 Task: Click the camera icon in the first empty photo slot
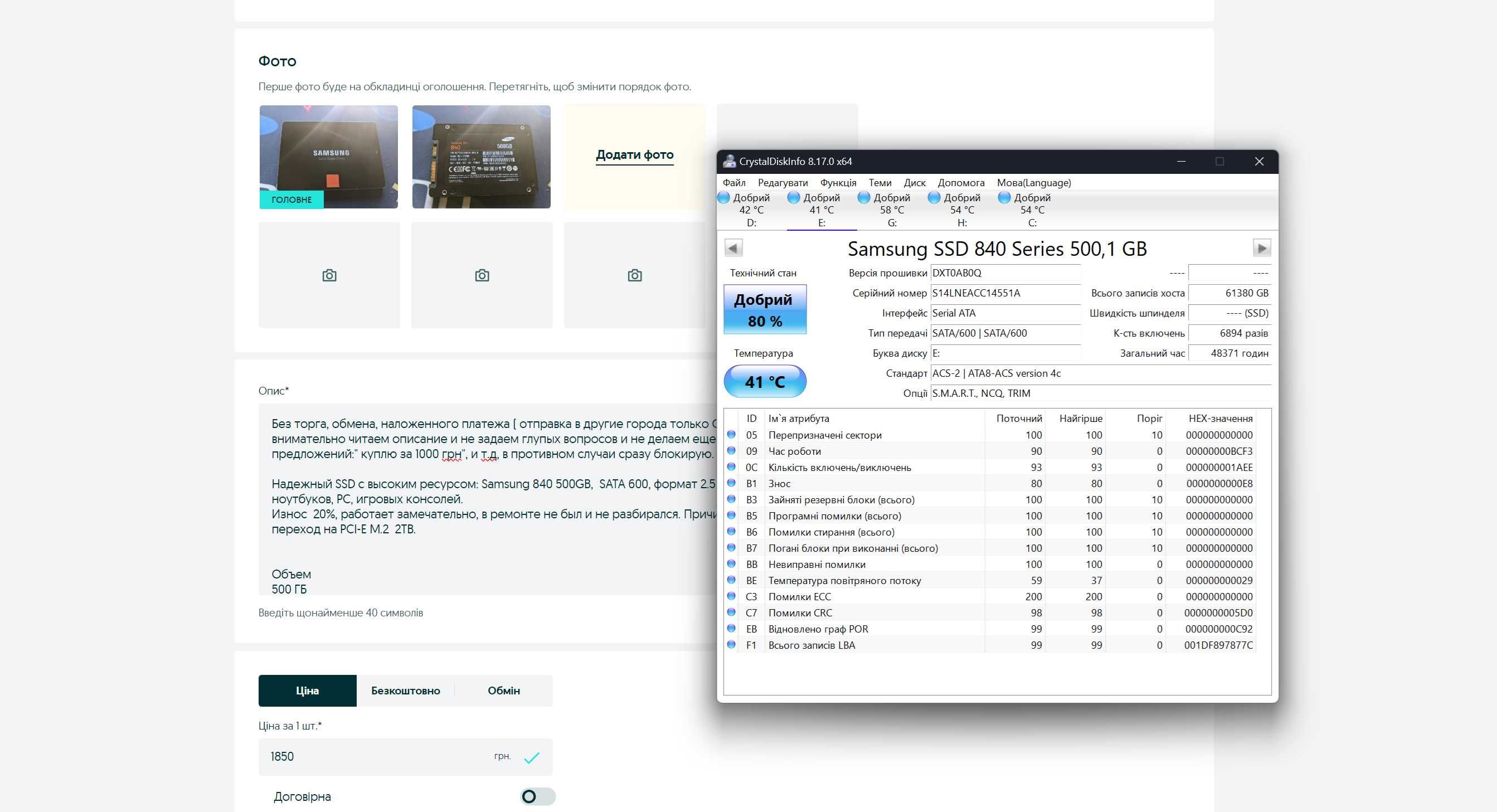tap(329, 275)
